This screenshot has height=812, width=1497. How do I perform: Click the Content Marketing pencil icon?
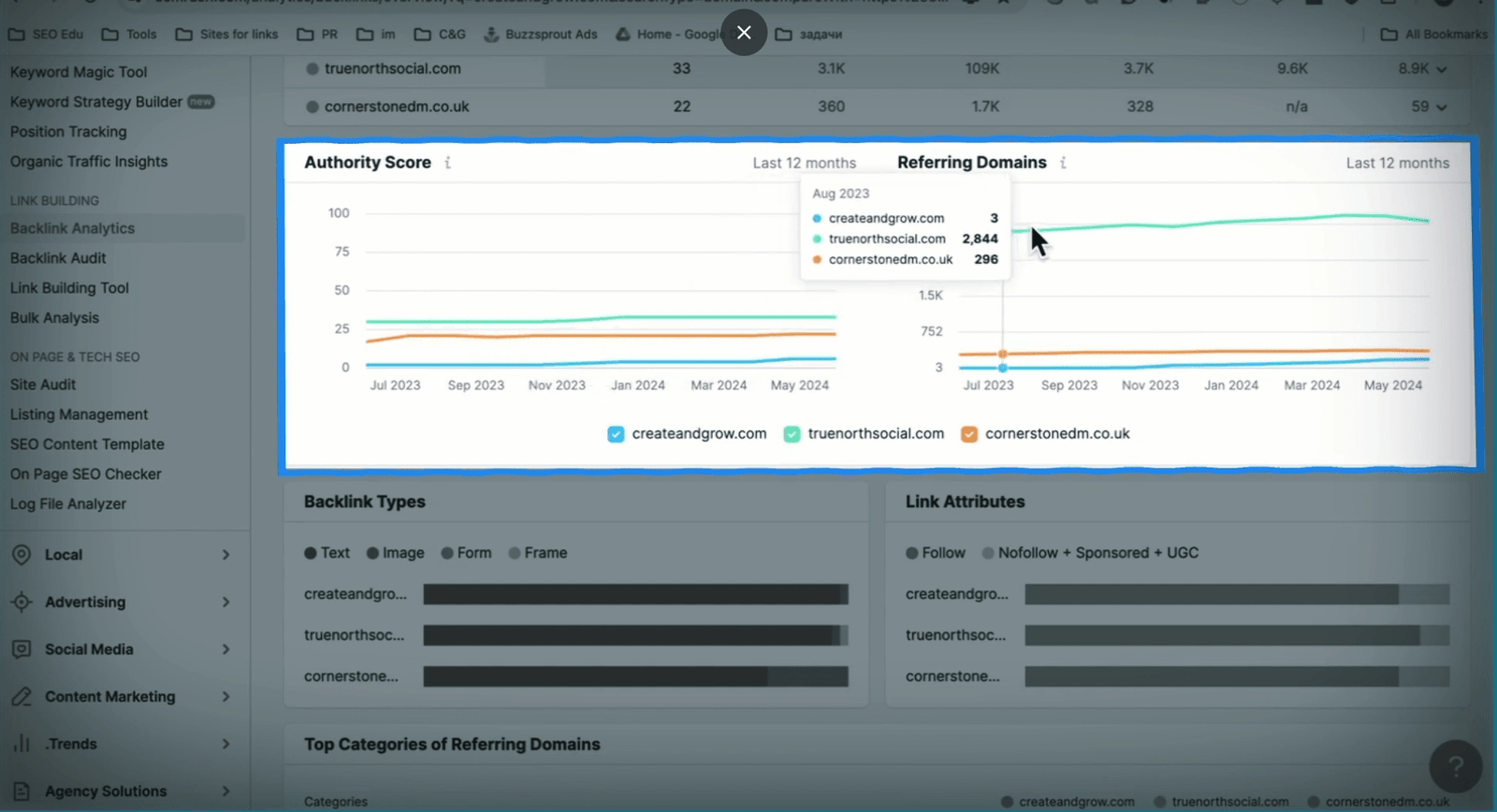22,697
